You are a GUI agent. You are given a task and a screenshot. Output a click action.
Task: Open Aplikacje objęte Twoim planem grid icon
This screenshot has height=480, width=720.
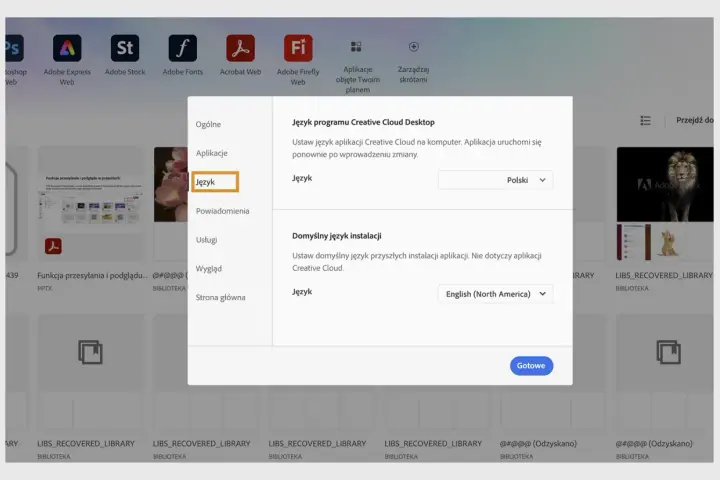tap(356, 46)
